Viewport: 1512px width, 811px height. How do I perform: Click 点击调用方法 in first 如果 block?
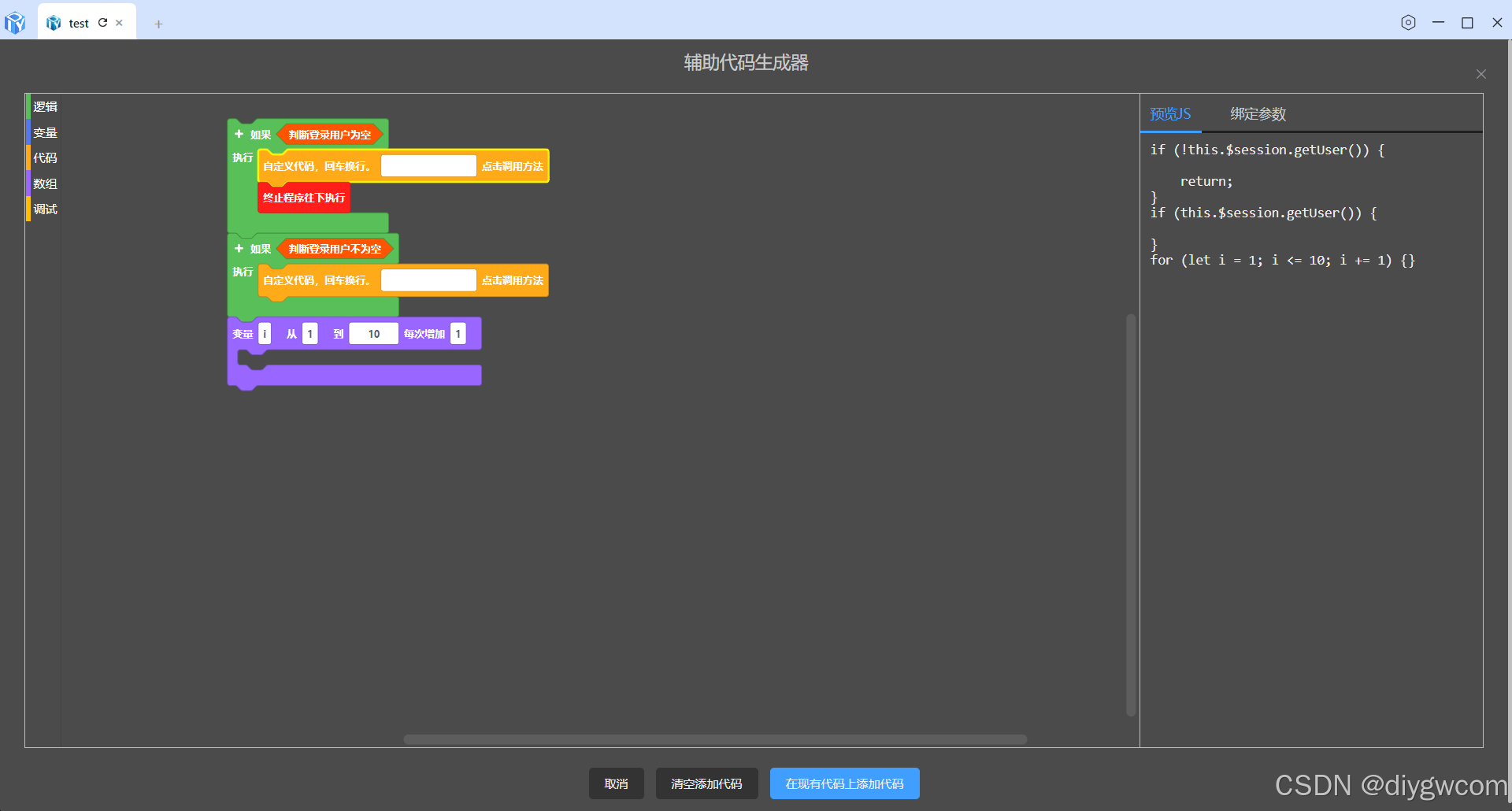(513, 166)
